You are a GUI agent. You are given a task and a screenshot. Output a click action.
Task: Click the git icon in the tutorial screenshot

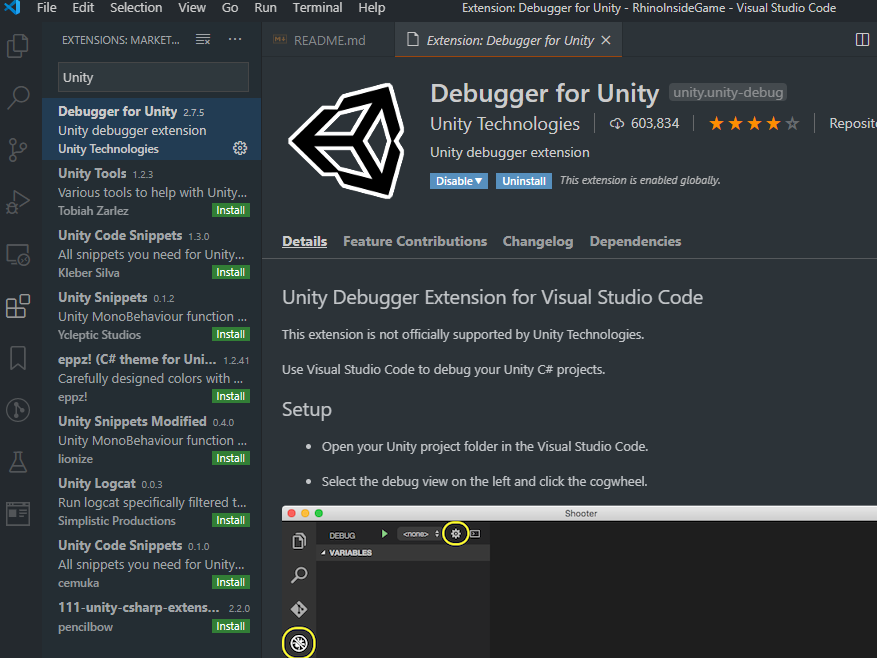[x=299, y=609]
